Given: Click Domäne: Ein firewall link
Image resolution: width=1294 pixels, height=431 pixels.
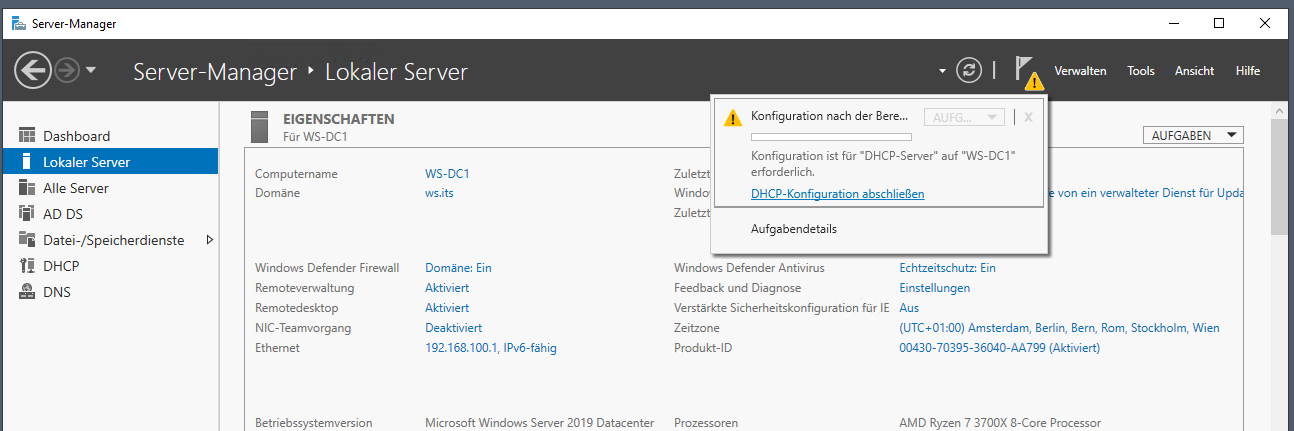Looking at the screenshot, I should [x=458, y=267].
